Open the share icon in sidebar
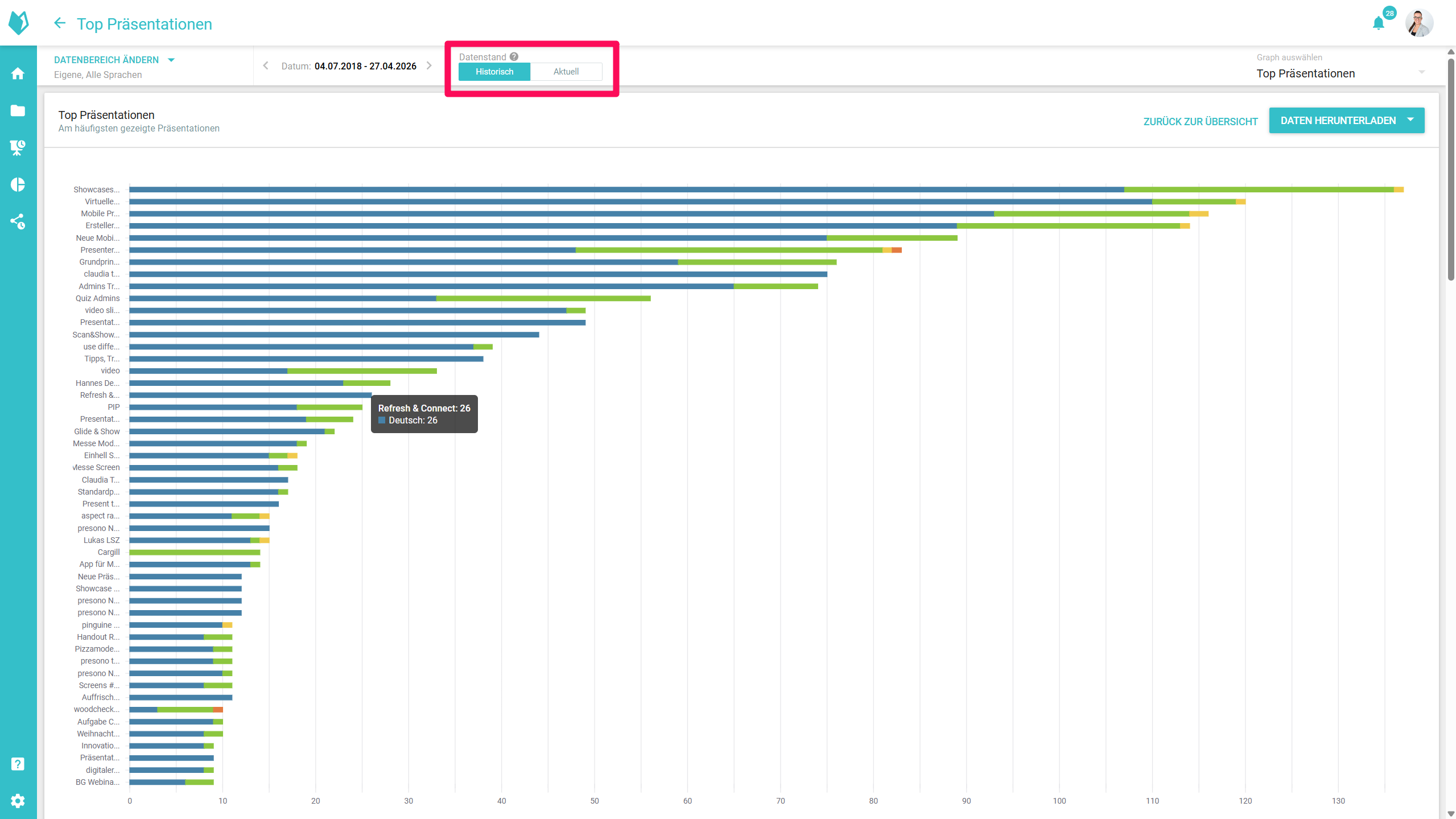The image size is (1456, 819). tap(18, 221)
